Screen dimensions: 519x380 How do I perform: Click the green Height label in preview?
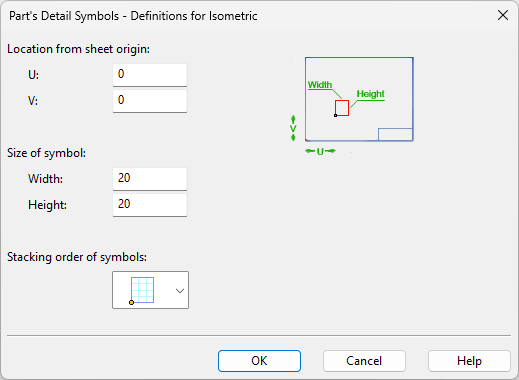pos(370,94)
